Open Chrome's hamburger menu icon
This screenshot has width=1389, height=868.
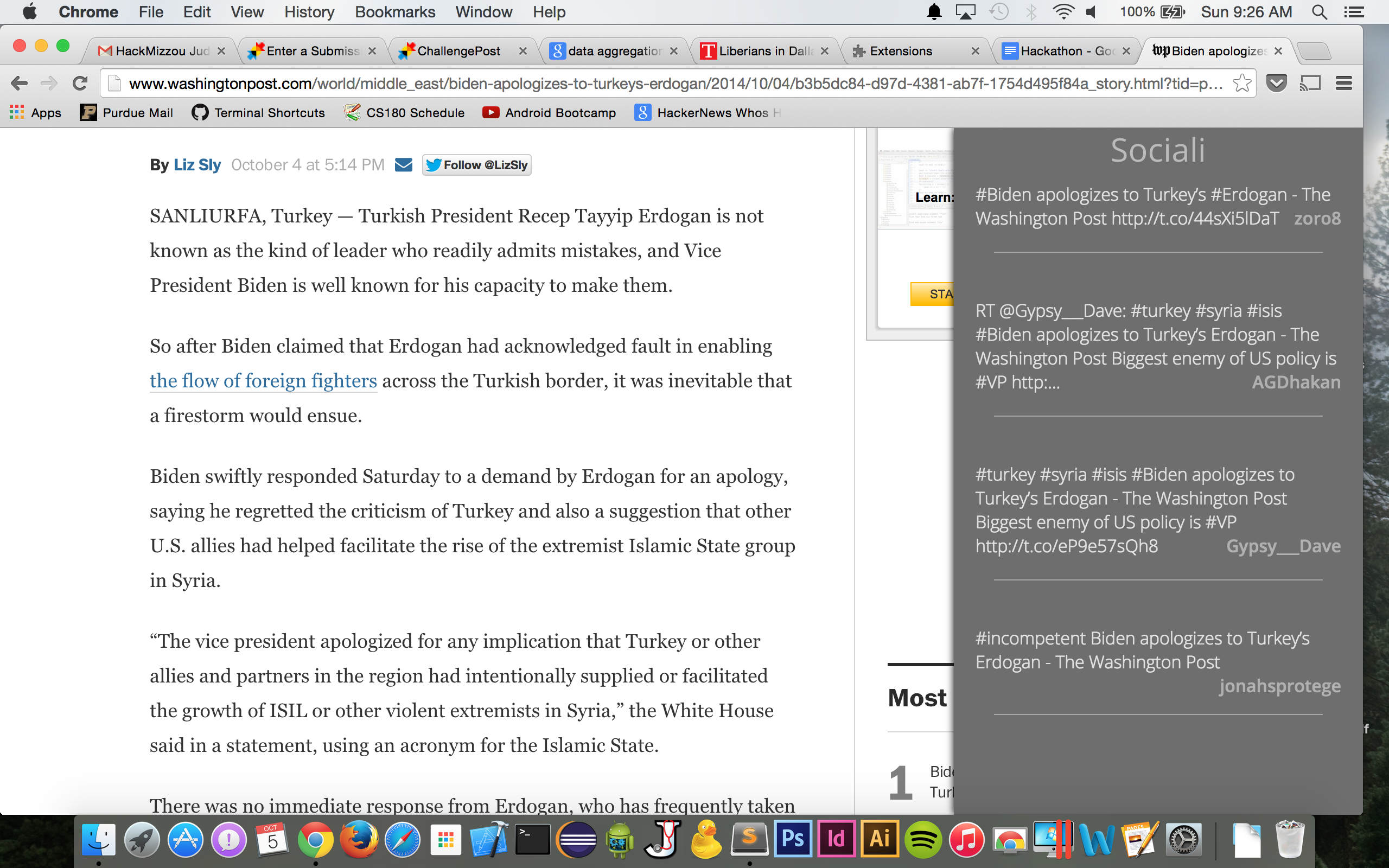tap(1343, 84)
